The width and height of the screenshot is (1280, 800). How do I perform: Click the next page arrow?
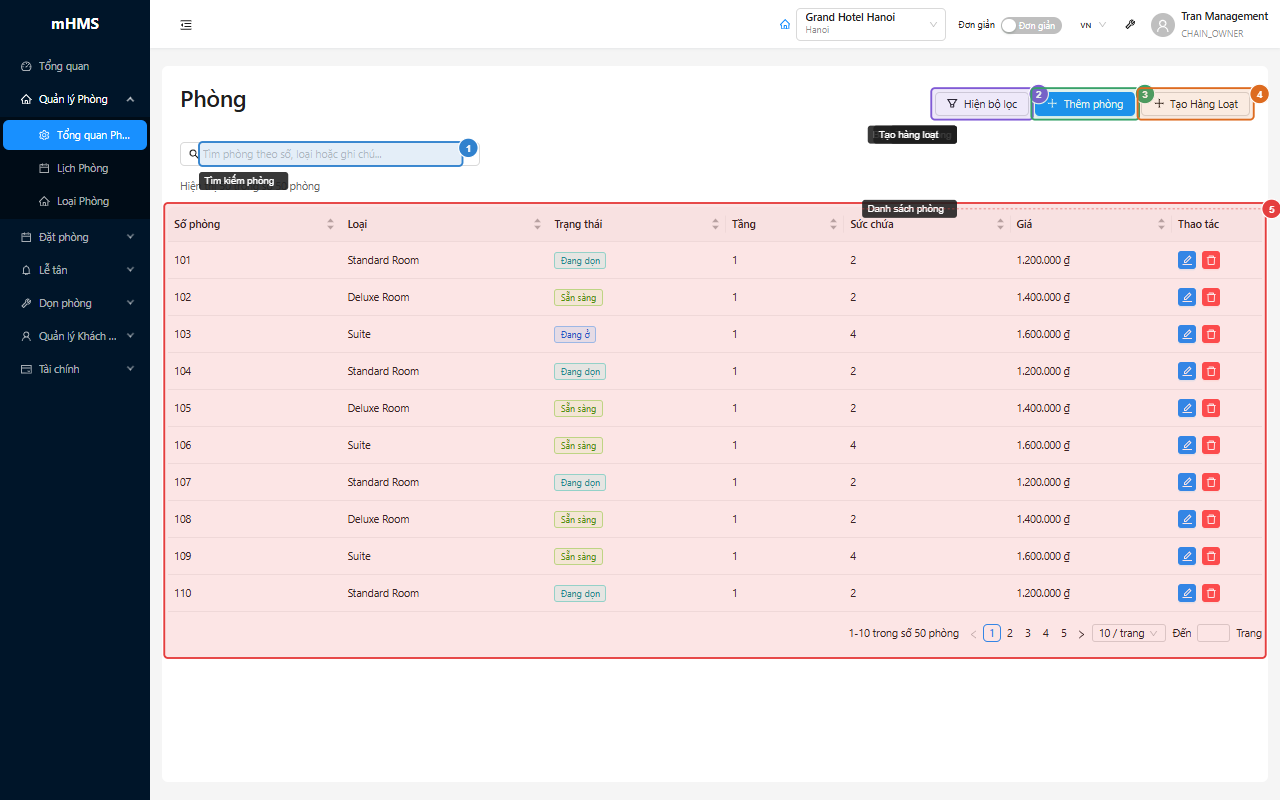[1081, 633]
